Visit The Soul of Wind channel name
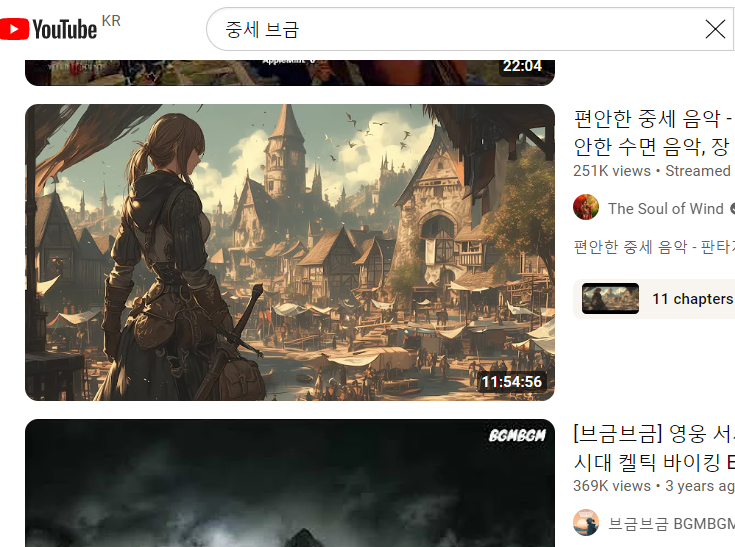Image resolution: width=735 pixels, height=547 pixels. pos(666,209)
